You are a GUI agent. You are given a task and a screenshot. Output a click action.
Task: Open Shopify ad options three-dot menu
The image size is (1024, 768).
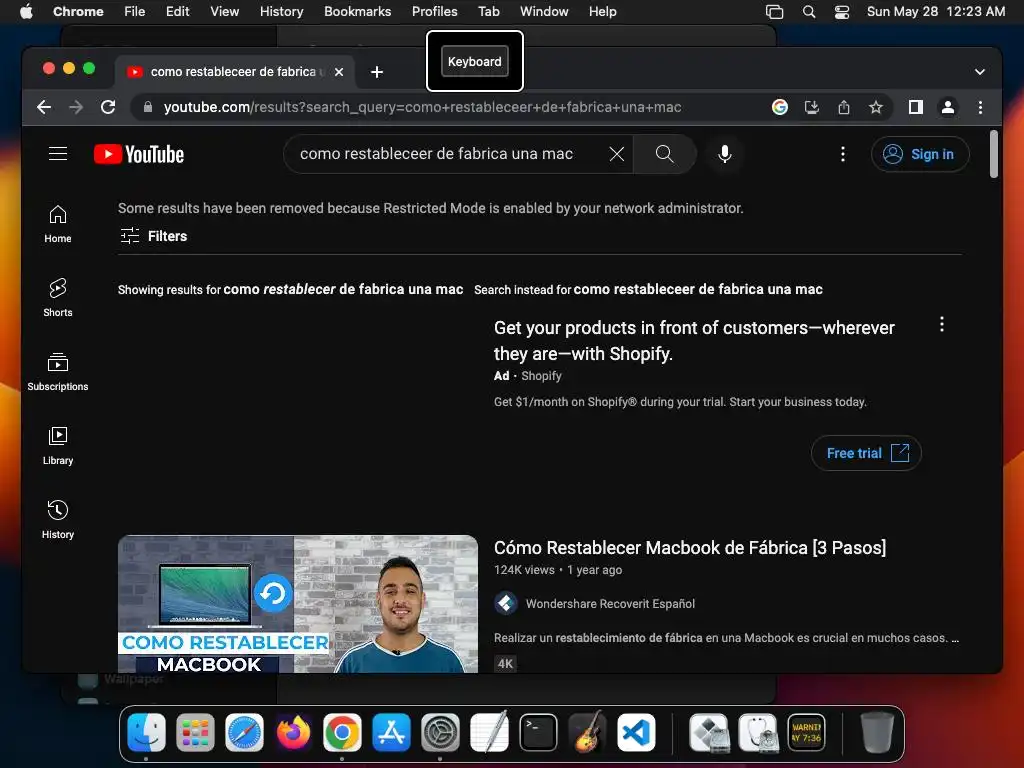coord(942,325)
